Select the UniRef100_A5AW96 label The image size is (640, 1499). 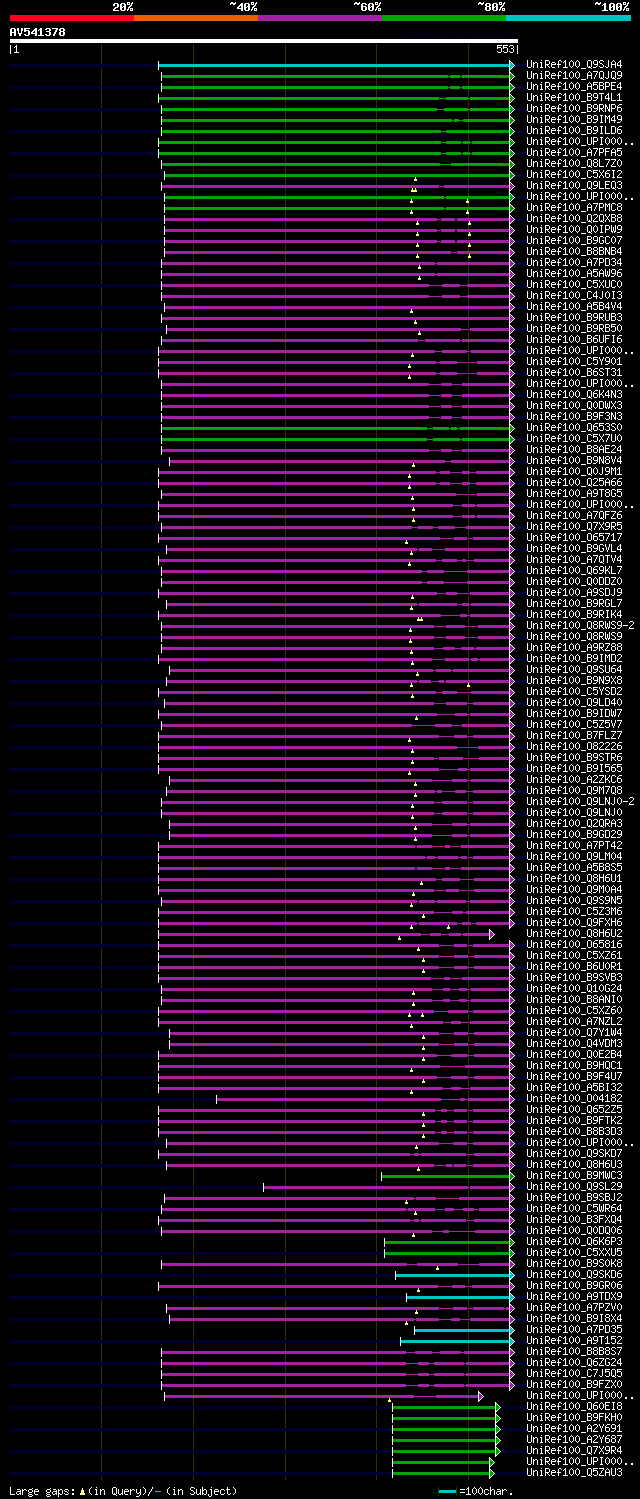click(x=574, y=273)
